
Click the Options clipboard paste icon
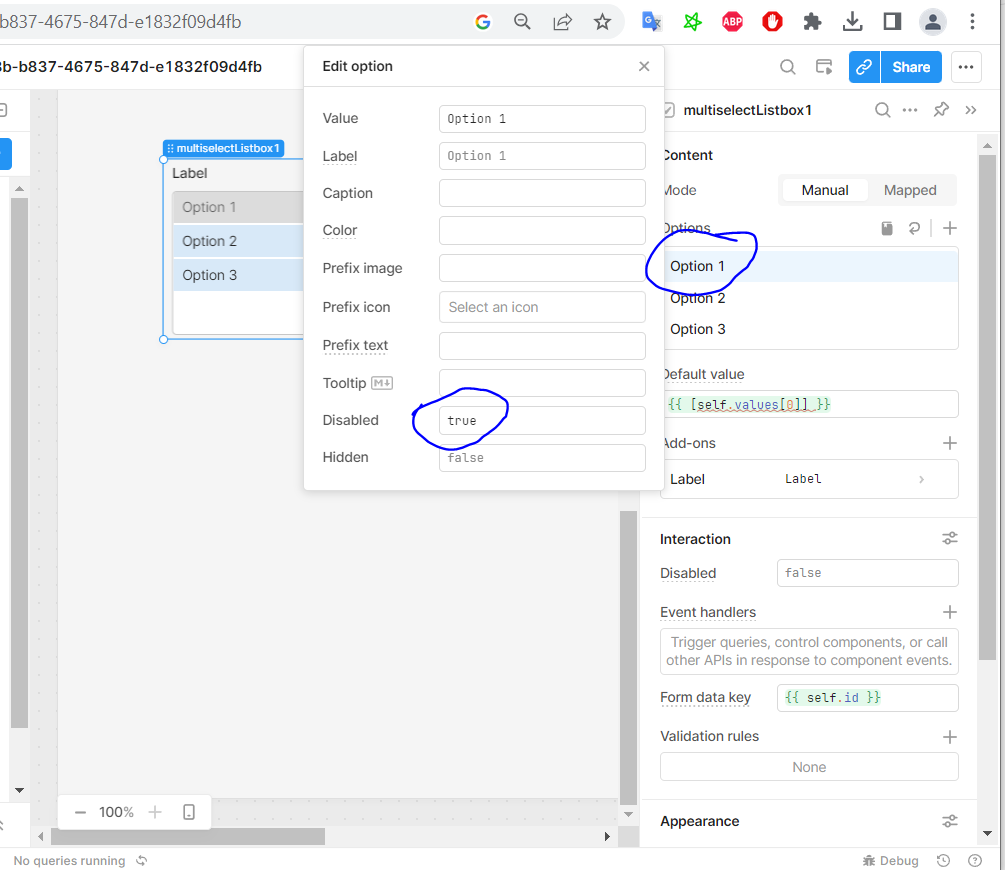[x=887, y=228]
